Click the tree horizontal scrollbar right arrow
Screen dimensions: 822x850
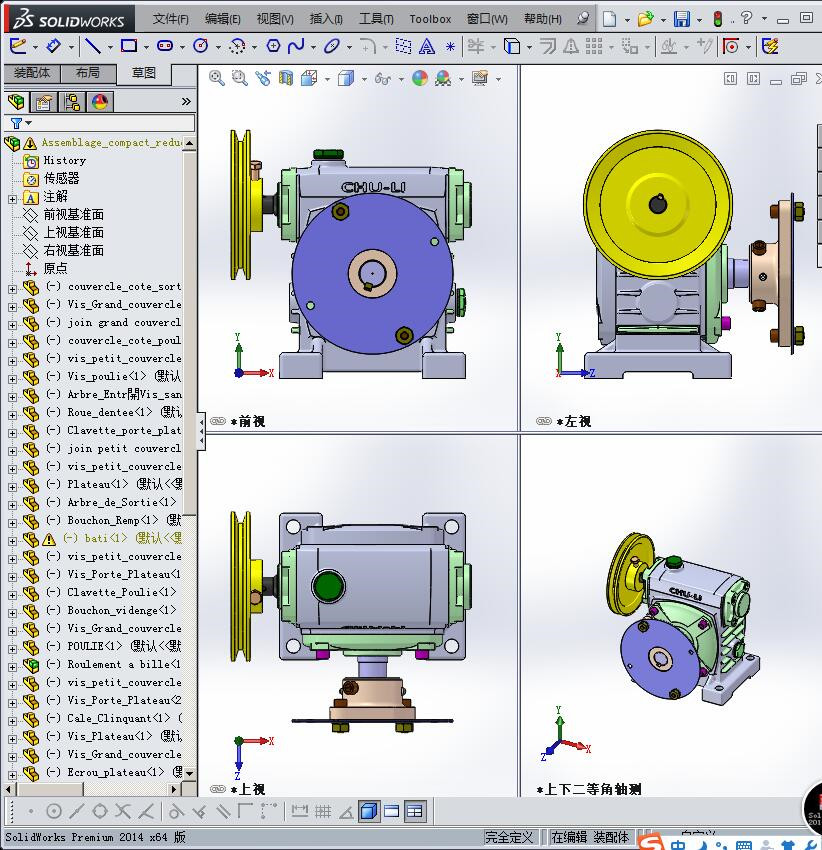pyautogui.click(x=175, y=789)
